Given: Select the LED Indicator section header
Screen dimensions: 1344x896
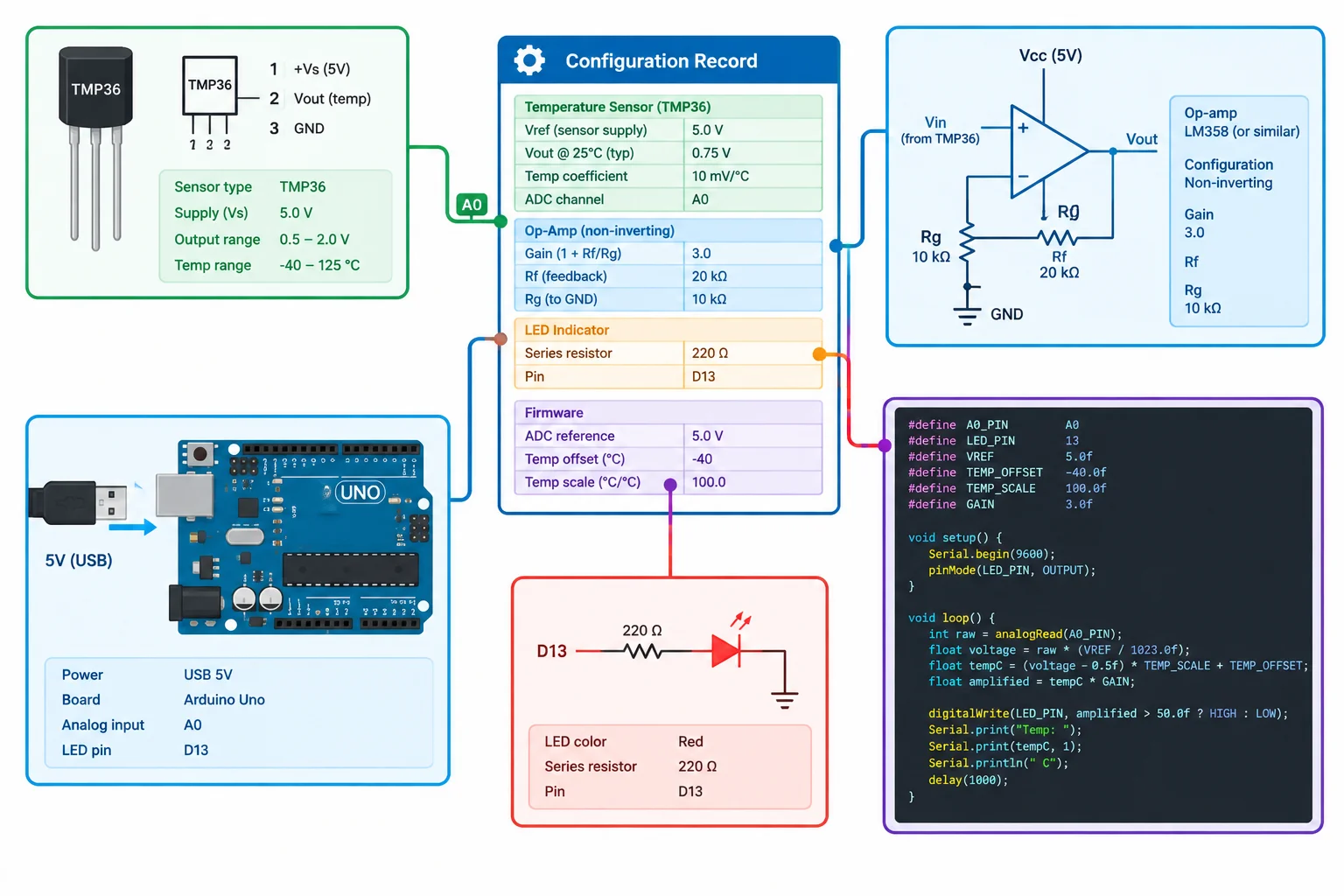Looking at the screenshot, I should [x=668, y=330].
